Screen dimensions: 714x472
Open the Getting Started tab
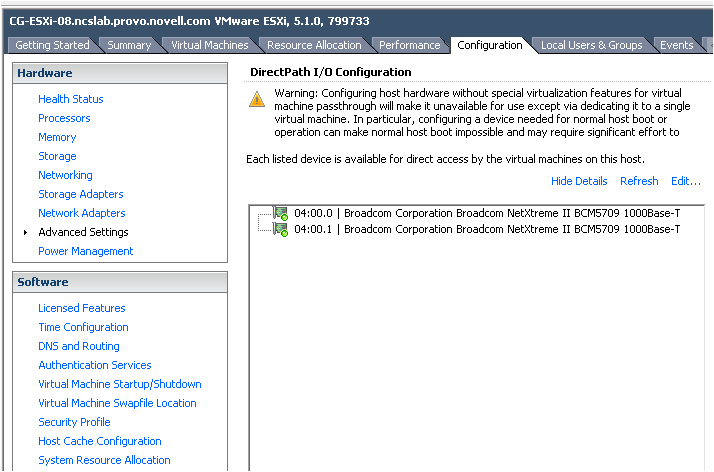(x=52, y=45)
